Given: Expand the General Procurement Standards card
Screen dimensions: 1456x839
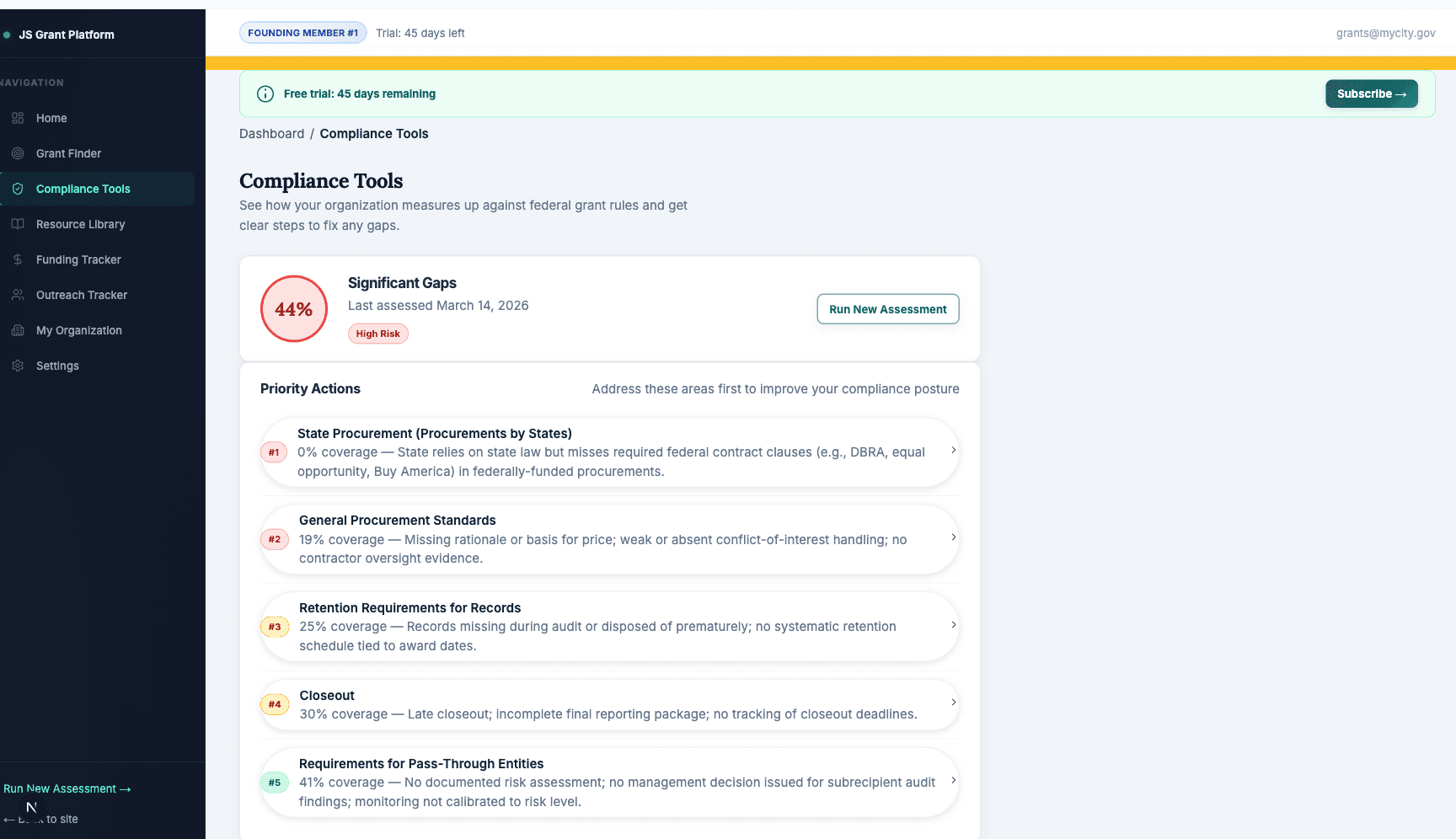Looking at the screenshot, I should click(954, 539).
